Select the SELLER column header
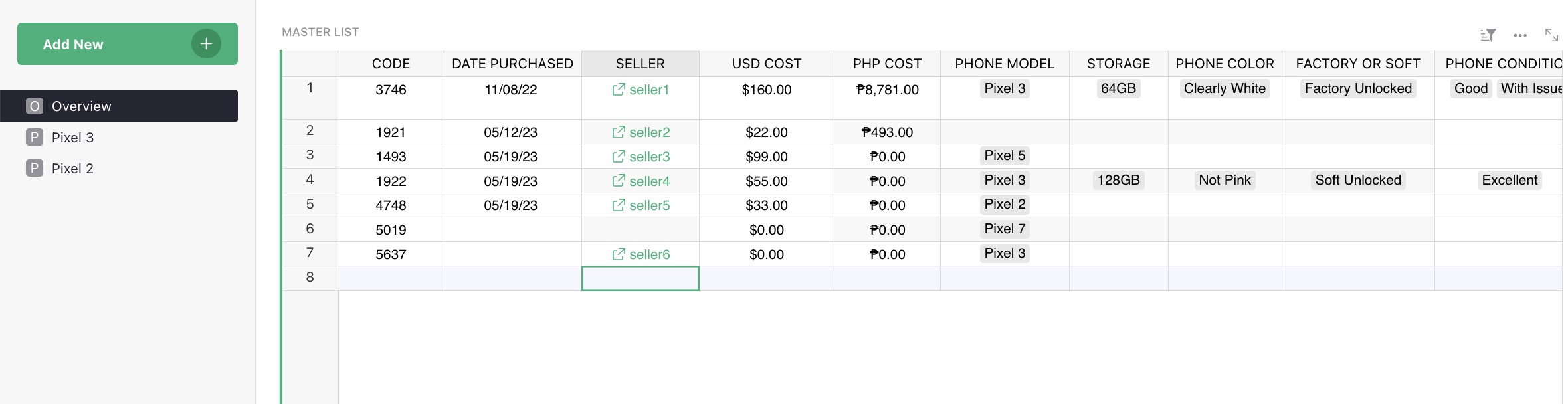1568x404 pixels. [x=640, y=64]
